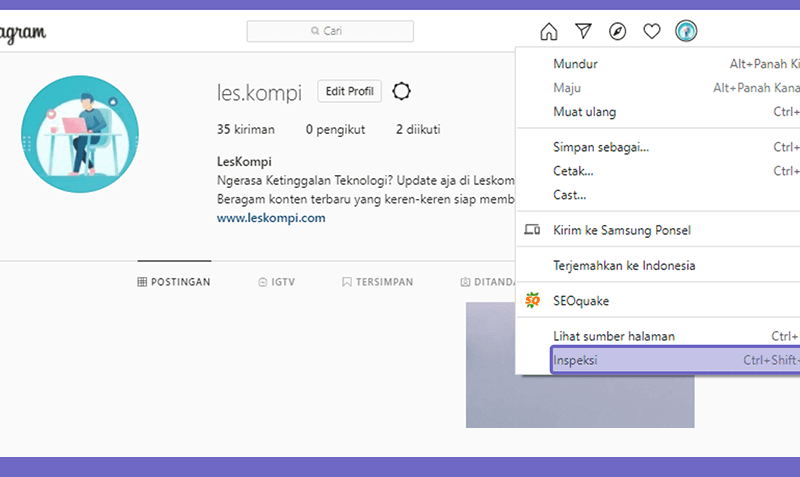The height and width of the screenshot is (477, 800).
Task: Go to Instagram home feed icon
Action: point(549,31)
